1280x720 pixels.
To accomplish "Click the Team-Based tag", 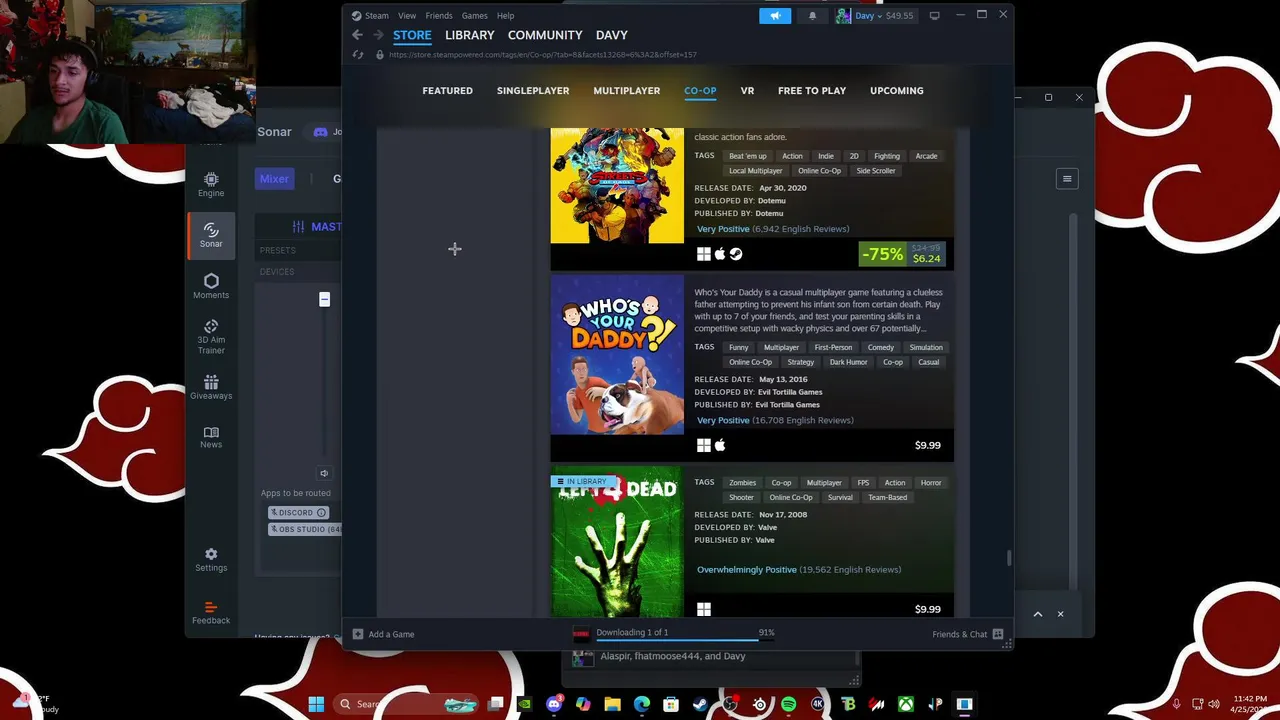I will [887, 498].
